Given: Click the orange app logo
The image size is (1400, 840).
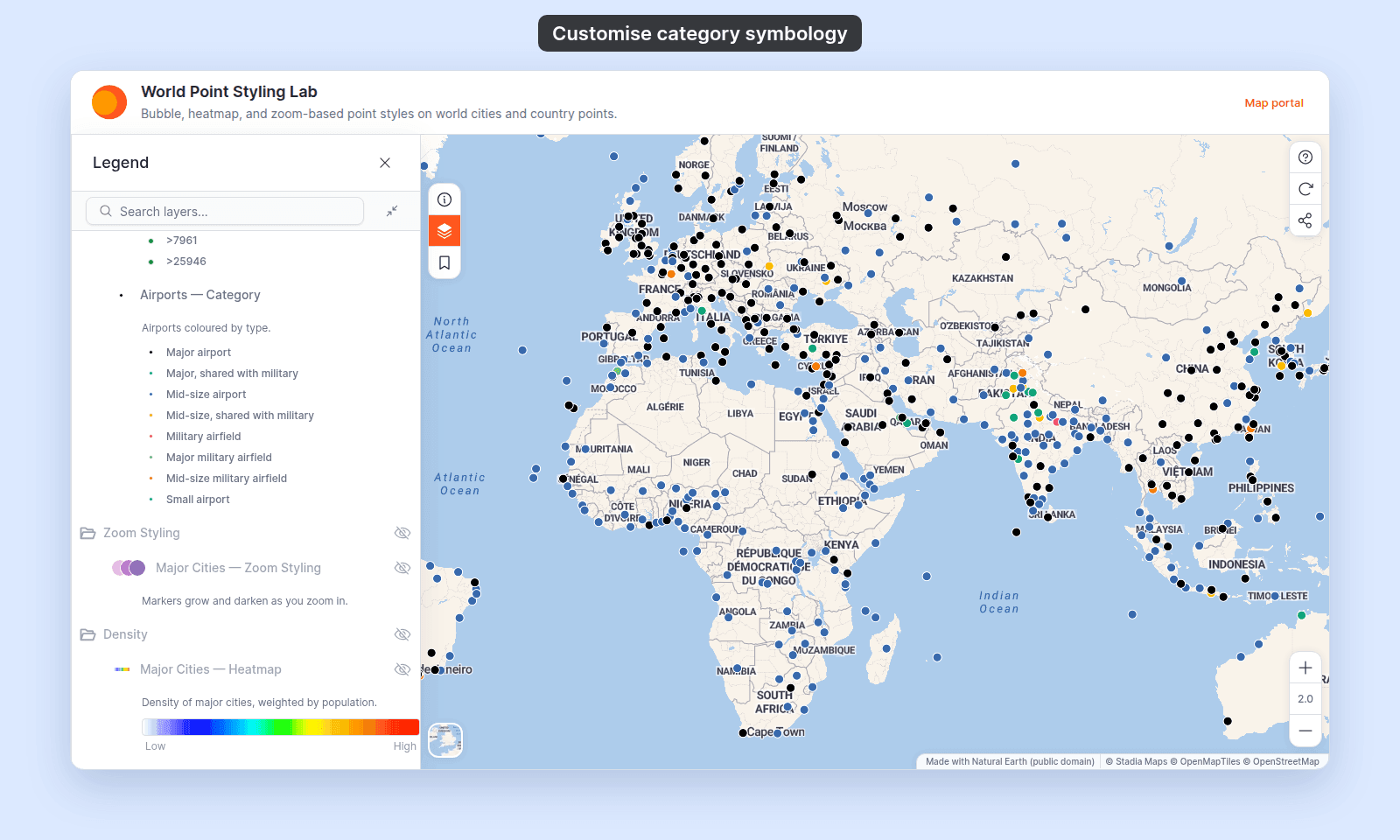Looking at the screenshot, I should click(x=109, y=102).
